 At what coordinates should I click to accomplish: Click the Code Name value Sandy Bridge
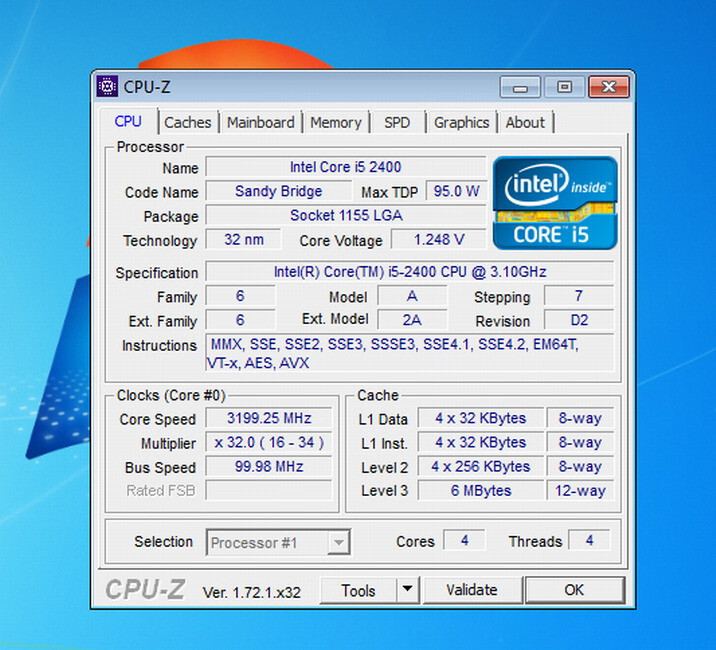click(x=279, y=191)
